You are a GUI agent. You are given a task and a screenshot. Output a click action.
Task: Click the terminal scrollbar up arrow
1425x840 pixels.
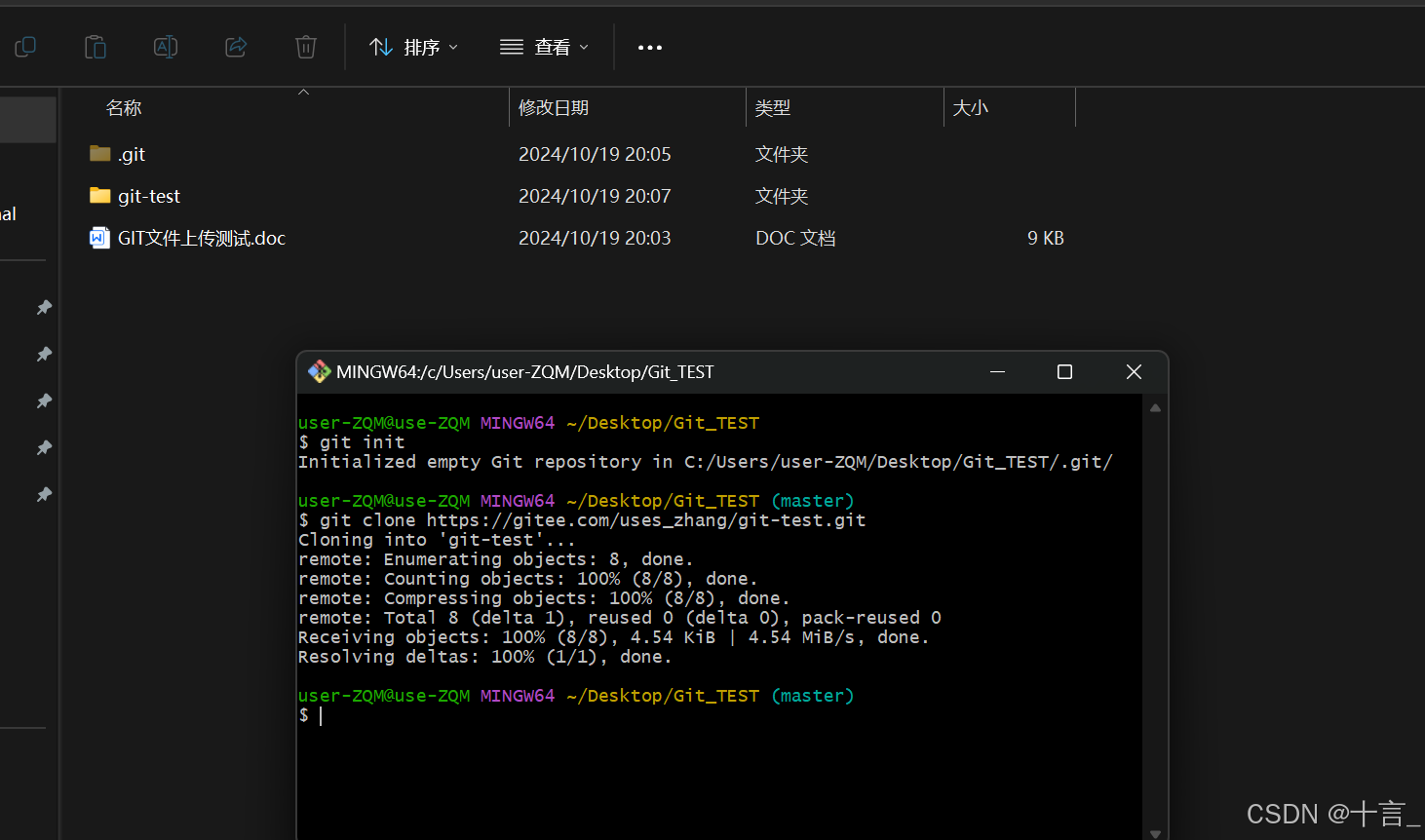(x=1155, y=408)
